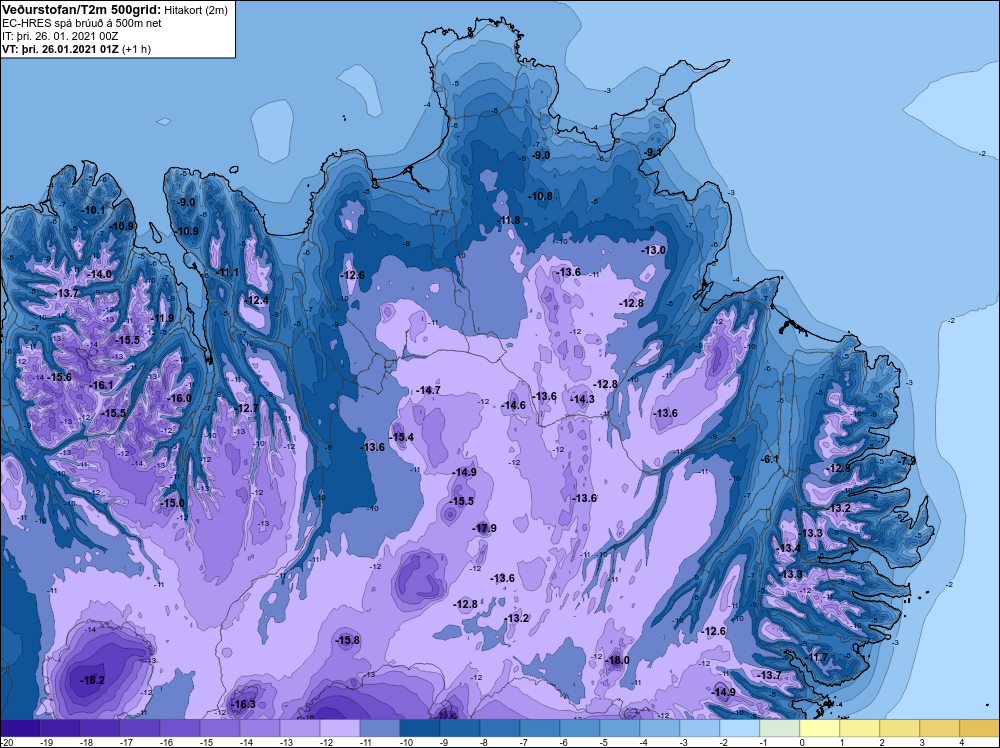Click the light lavender legend swatch above -12
The width and height of the screenshot is (1000, 748).
tap(340, 728)
